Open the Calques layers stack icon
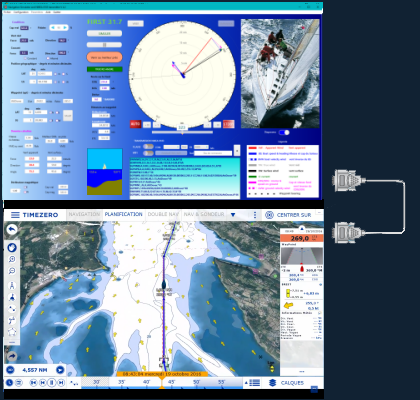Image resolution: width=420 pixels, height=400 pixels. tap(272, 383)
